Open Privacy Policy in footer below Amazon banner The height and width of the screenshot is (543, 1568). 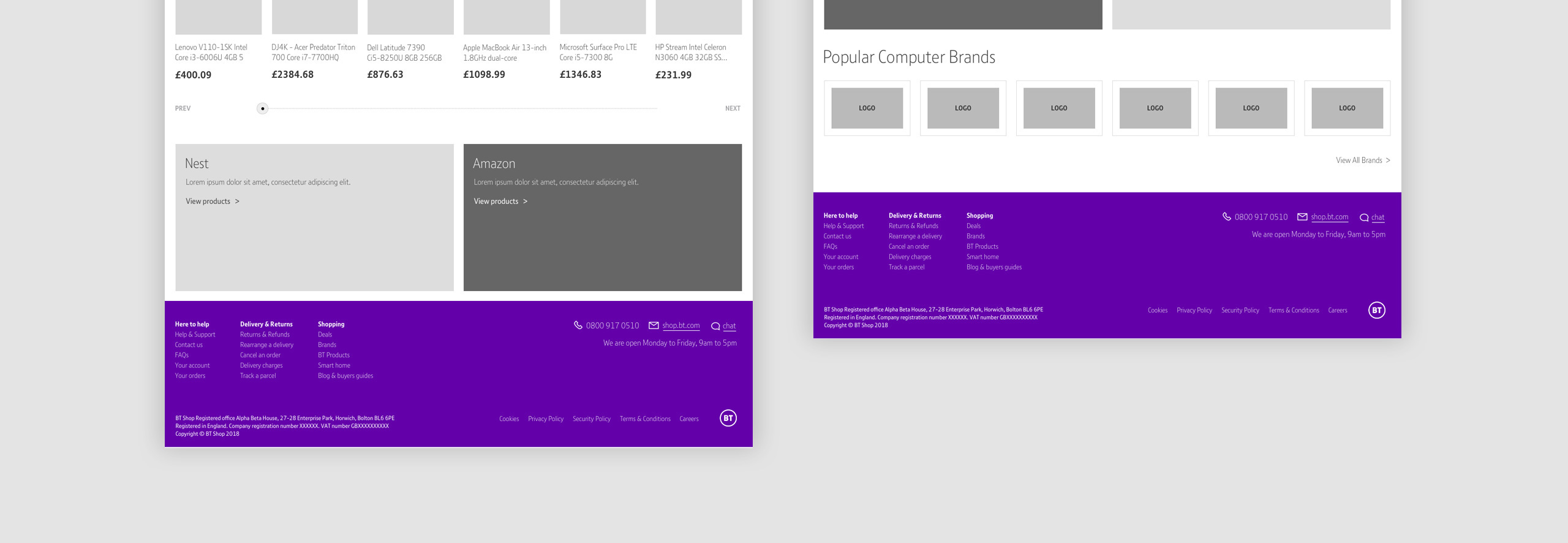pos(545,419)
